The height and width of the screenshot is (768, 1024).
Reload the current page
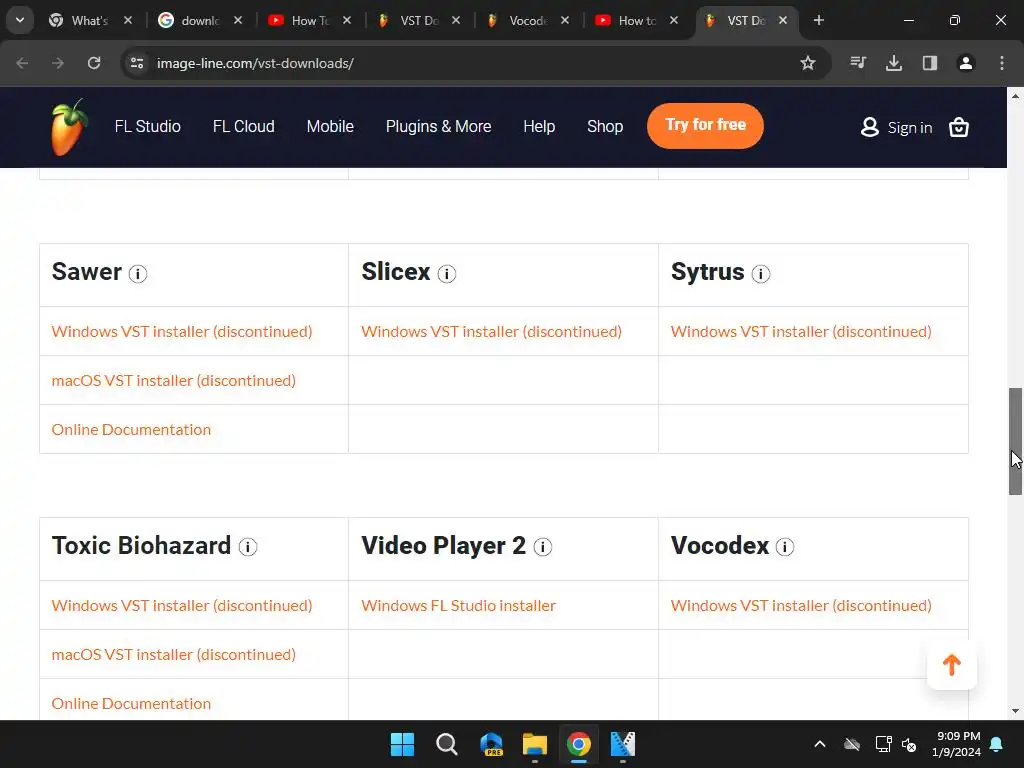coord(94,63)
